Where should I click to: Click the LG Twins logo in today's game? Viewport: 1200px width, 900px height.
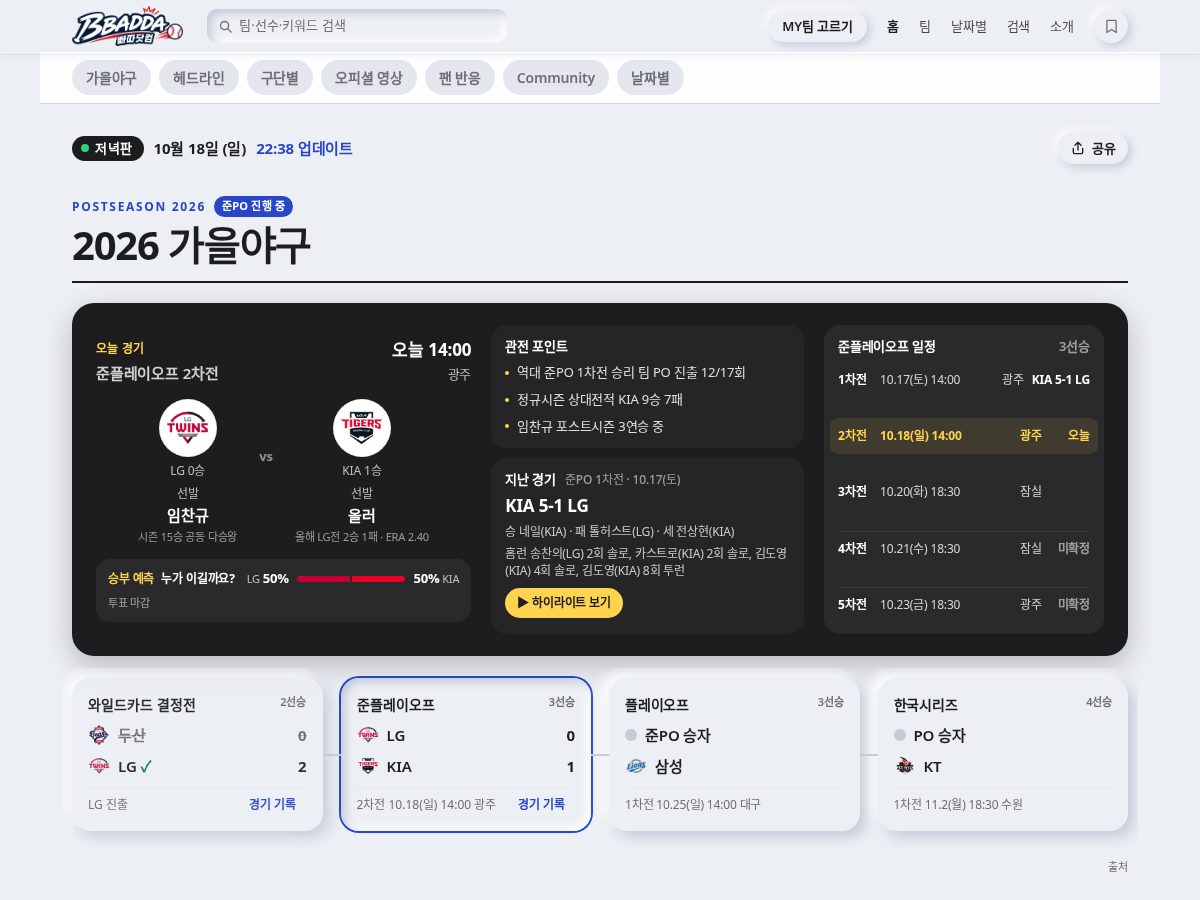click(188, 428)
